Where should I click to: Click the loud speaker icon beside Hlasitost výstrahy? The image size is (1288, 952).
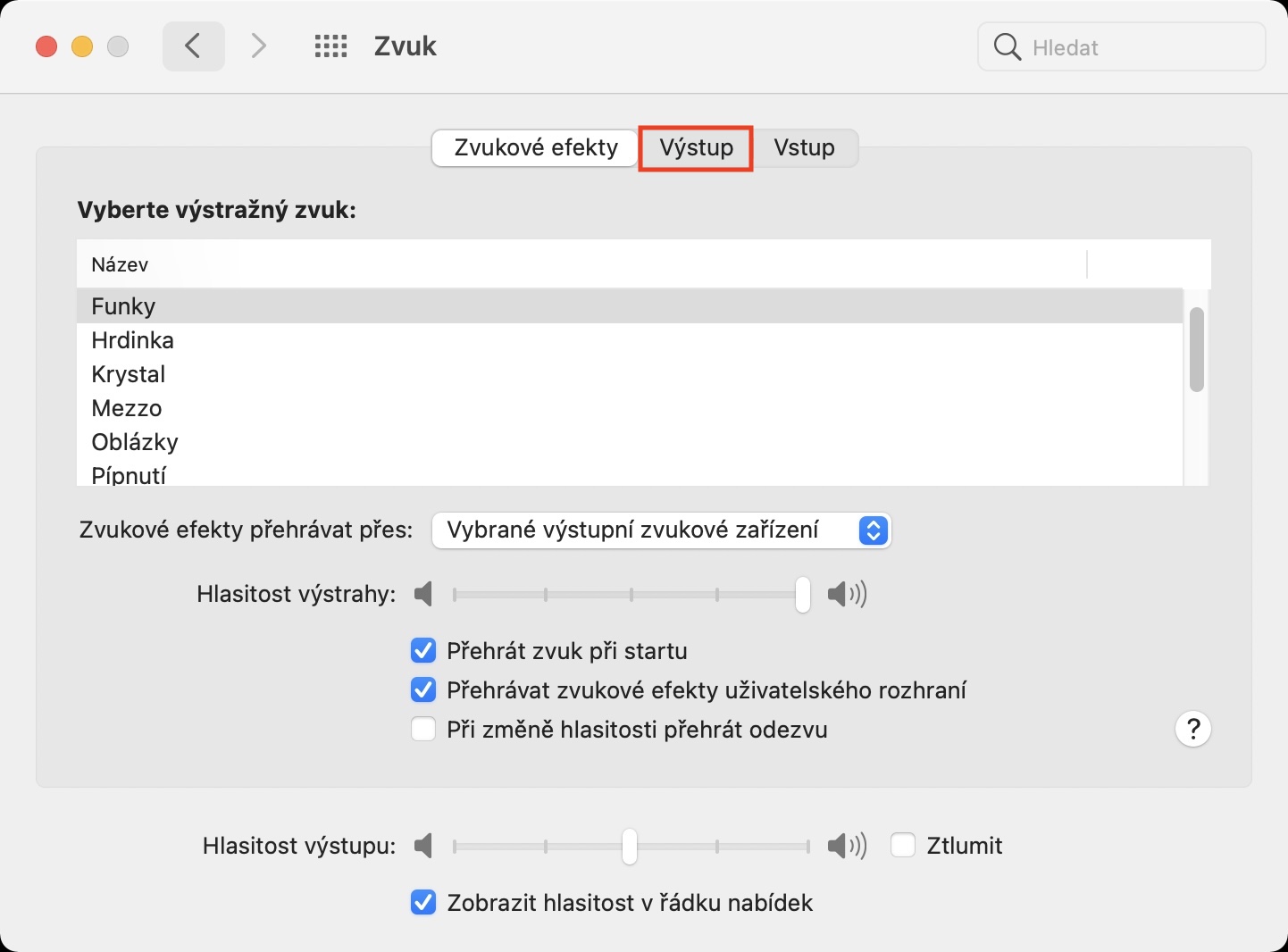click(x=846, y=594)
